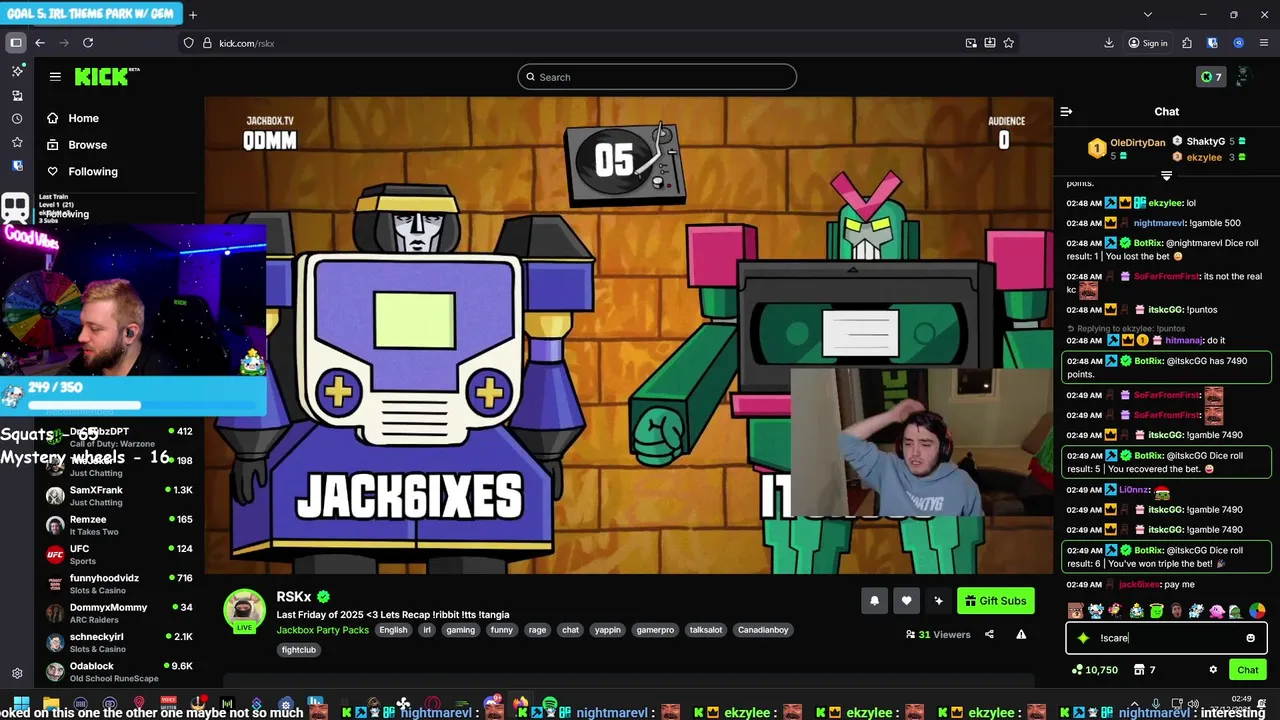Click the talksalot tag

pos(705,630)
